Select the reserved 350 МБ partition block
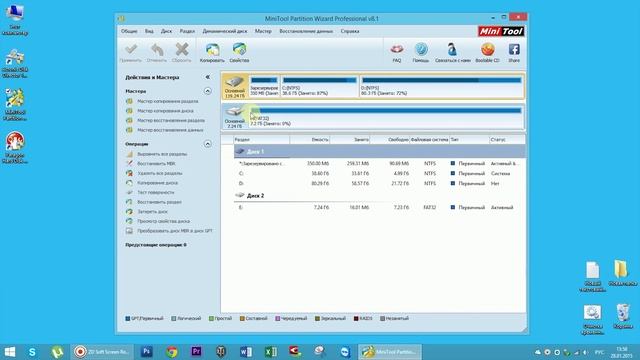 pos(264,86)
